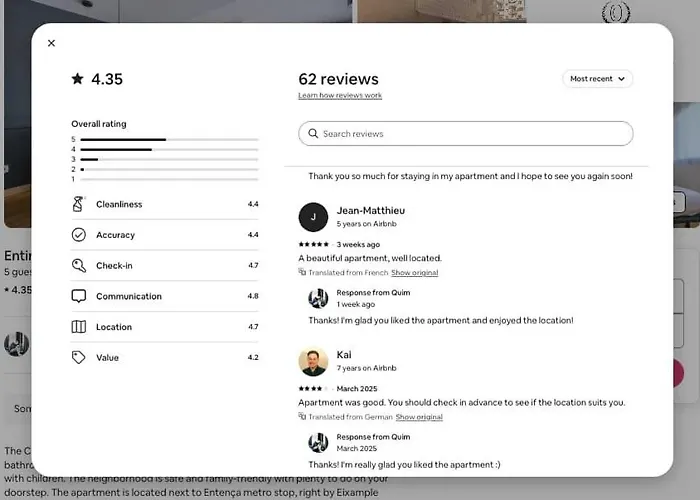Click into the Search reviews field
The height and width of the screenshot is (500, 700).
tap(466, 133)
